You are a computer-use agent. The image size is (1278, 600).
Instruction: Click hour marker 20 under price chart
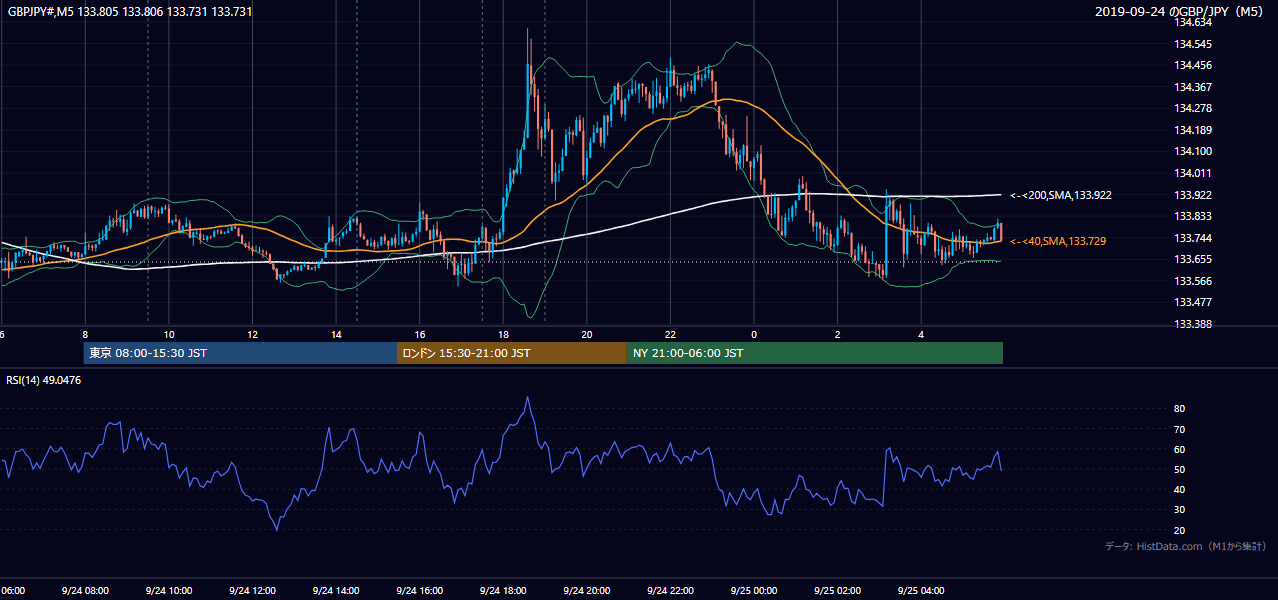587,335
